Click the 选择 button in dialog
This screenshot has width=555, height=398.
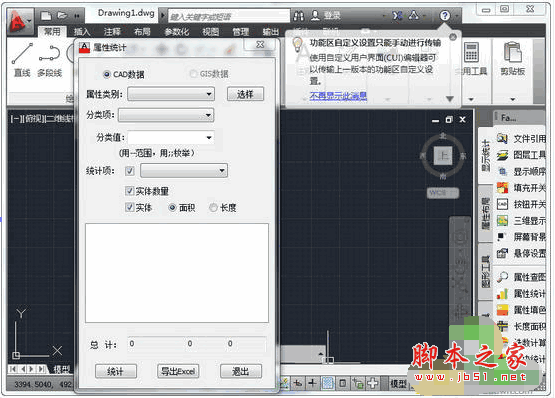click(245, 94)
